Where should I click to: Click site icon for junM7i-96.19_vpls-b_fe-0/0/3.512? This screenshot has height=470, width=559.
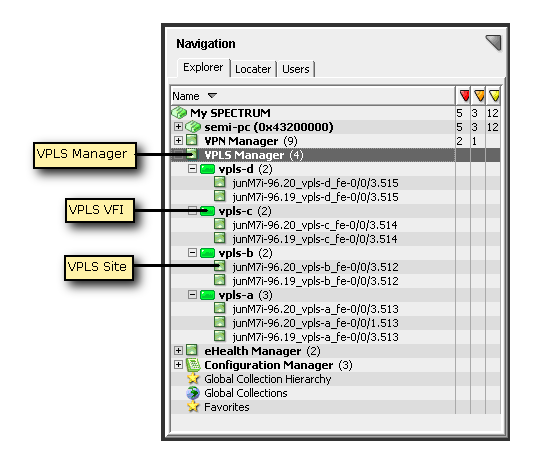point(220,280)
